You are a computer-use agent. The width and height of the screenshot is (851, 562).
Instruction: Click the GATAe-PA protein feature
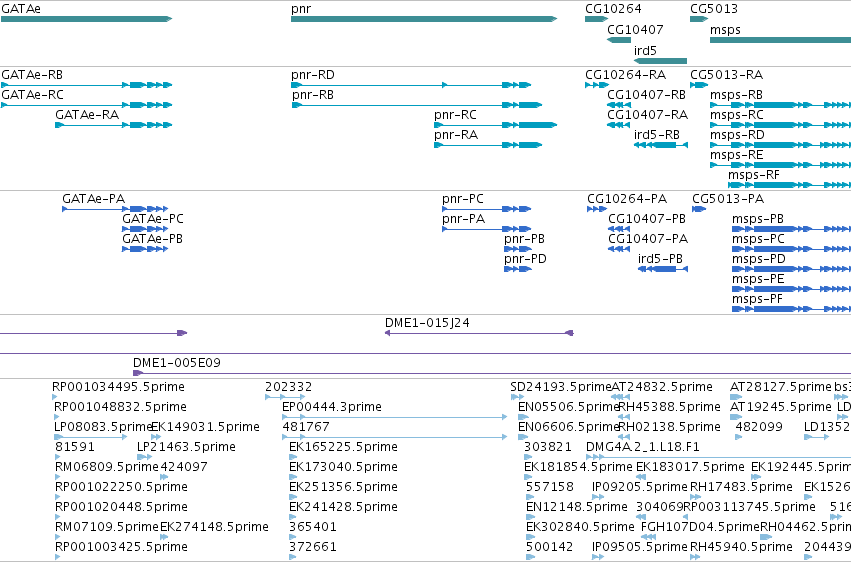coord(115,209)
